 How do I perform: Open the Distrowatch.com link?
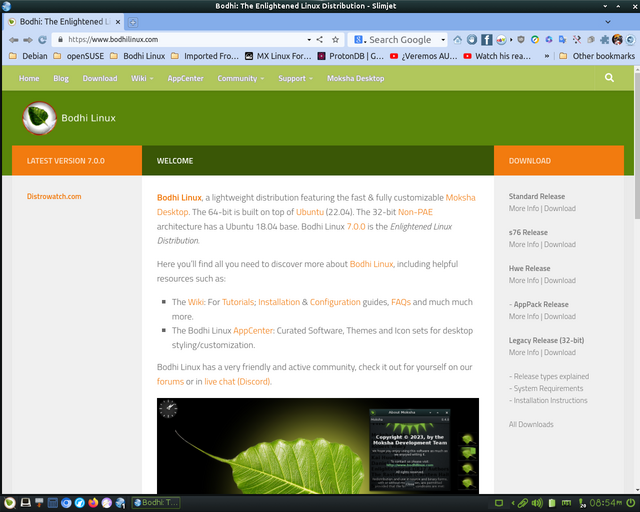coord(54,196)
